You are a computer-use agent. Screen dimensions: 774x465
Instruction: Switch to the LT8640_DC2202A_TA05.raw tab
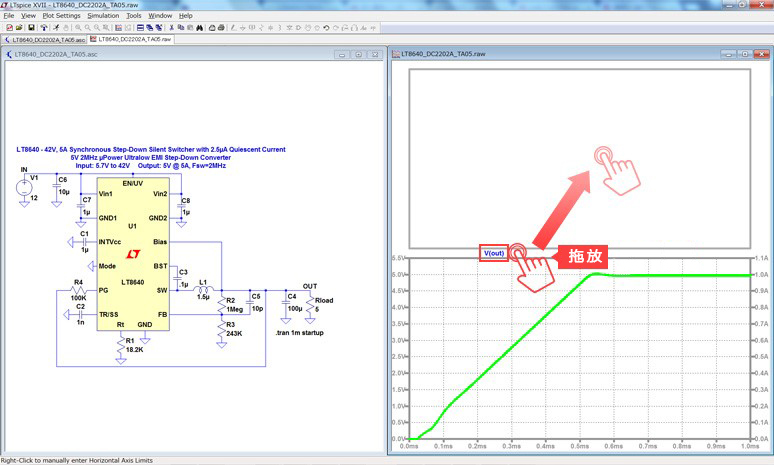click(x=133, y=39)
